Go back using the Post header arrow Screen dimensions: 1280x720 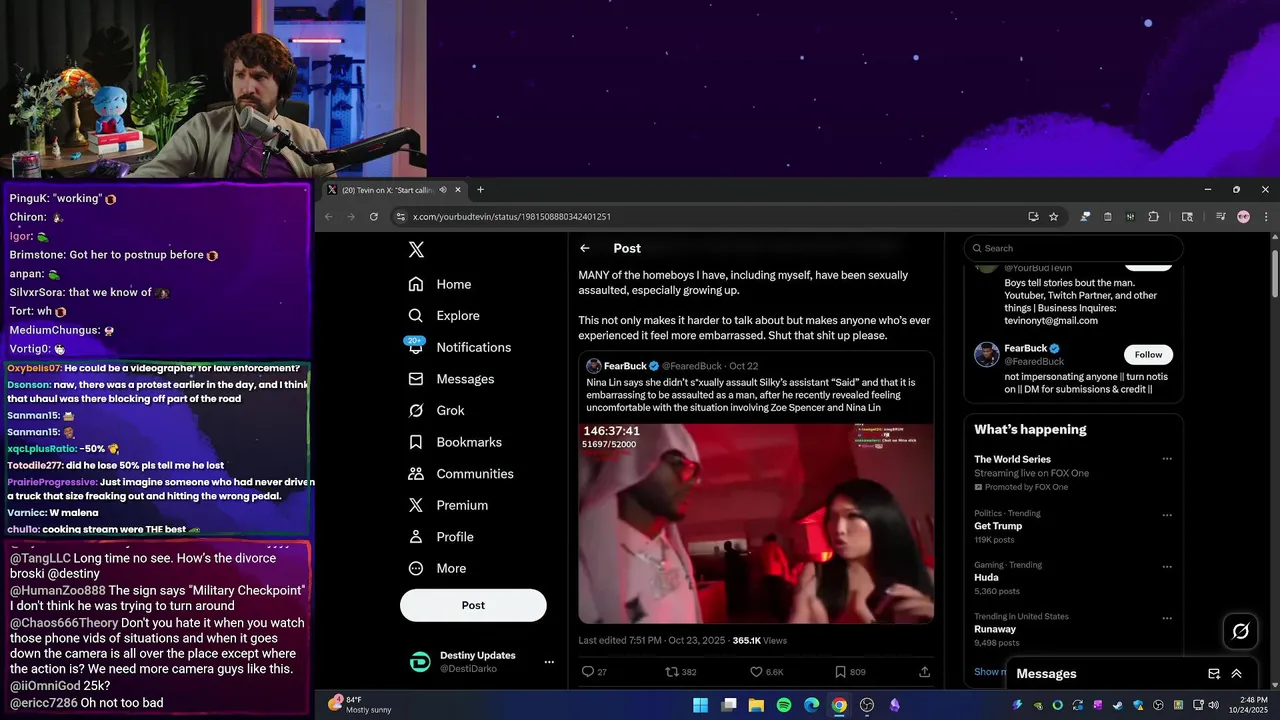(585, 248)
